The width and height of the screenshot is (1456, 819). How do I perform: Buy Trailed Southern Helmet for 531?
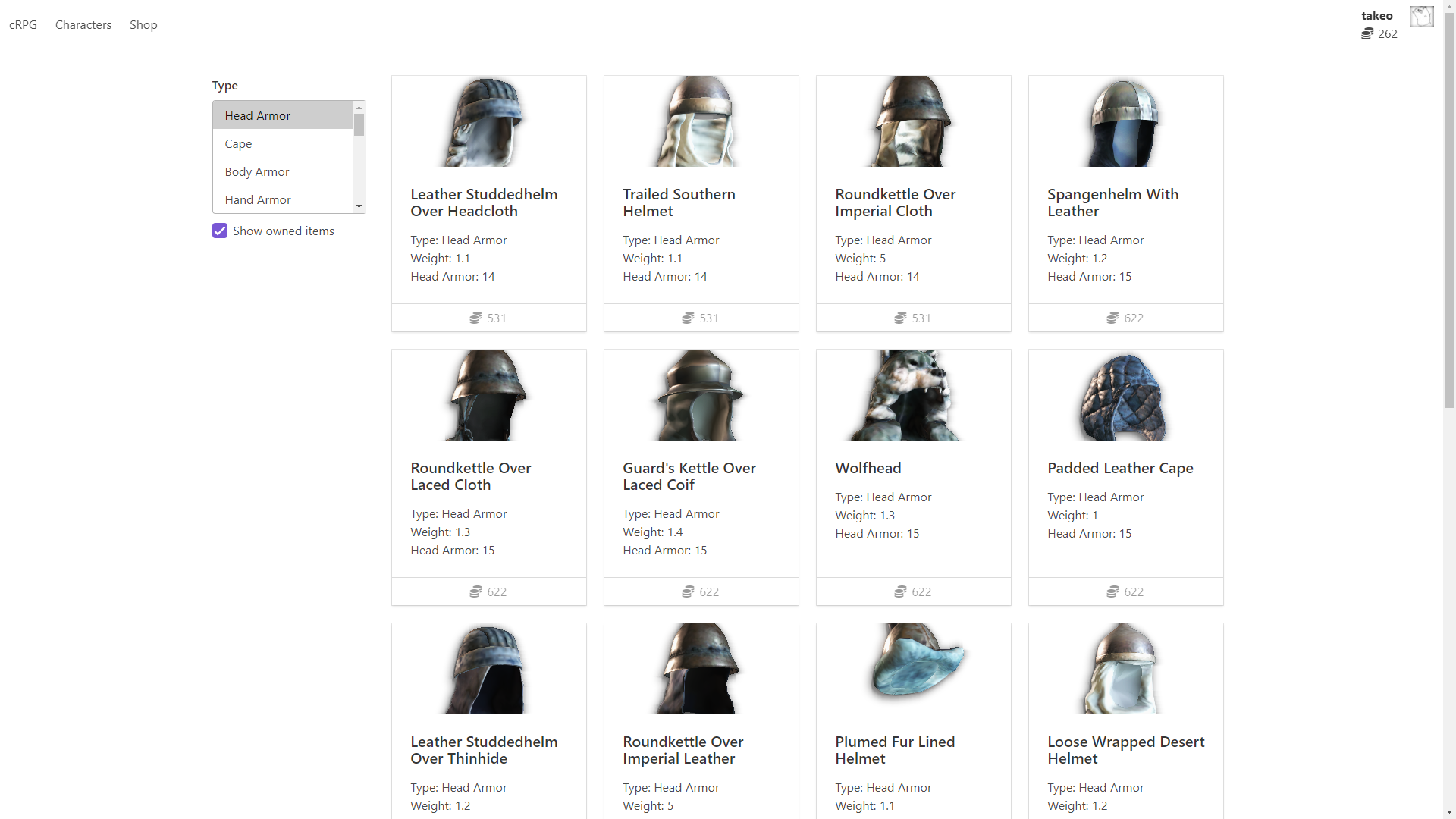point(701,318)
